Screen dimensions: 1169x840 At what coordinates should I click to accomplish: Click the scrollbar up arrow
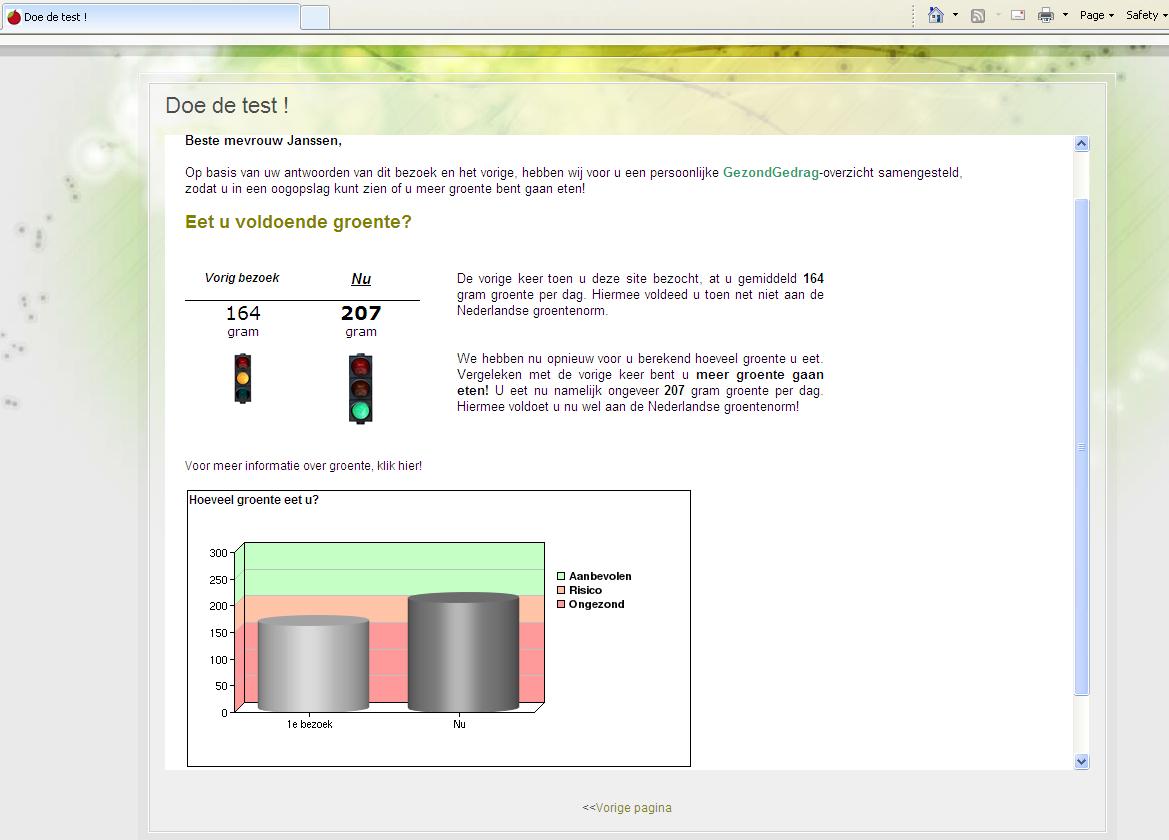pos(1081,144)
